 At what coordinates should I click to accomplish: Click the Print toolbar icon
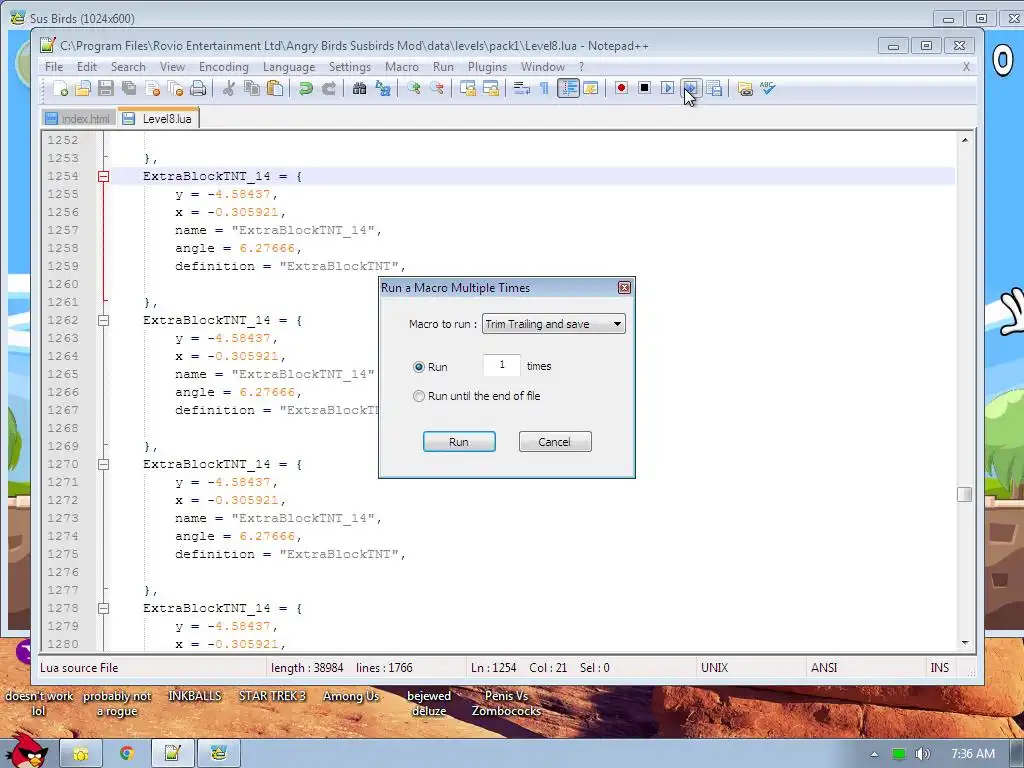pyautogui.click(x=199, y=88)
